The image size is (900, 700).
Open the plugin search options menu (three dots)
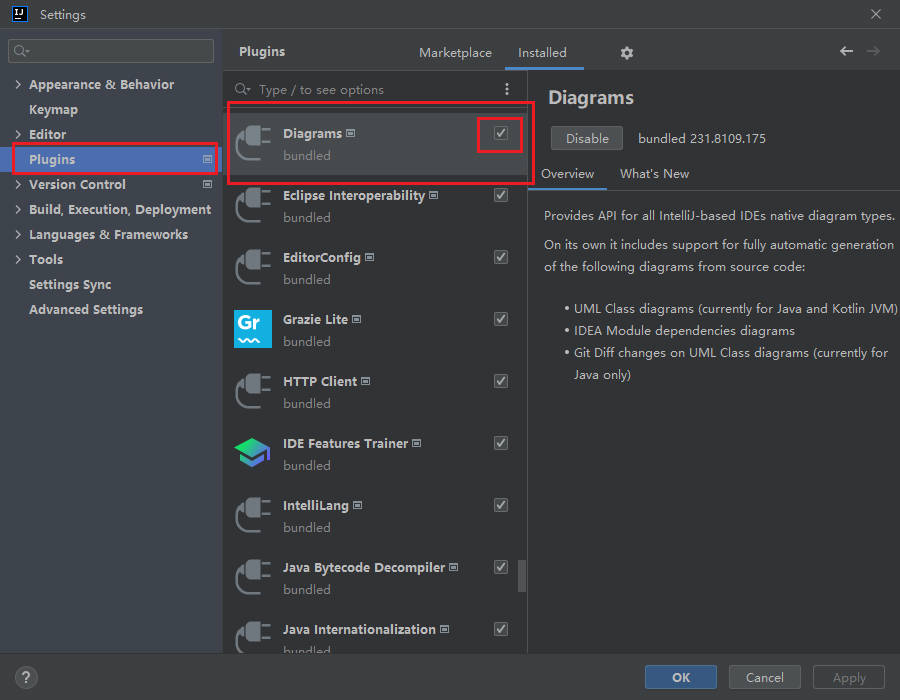(x=507, y=90)
